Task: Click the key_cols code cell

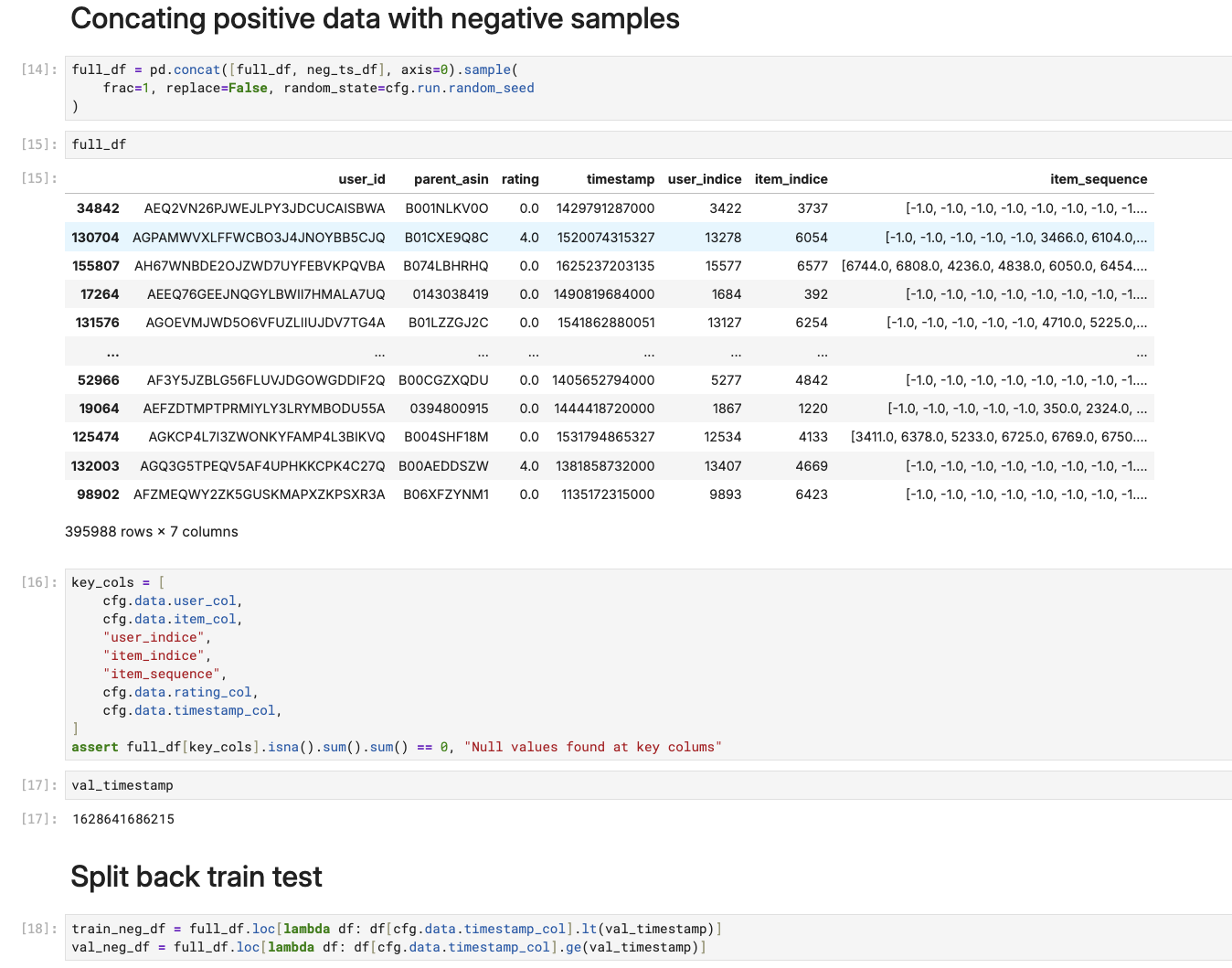Action: coord(649,665)
